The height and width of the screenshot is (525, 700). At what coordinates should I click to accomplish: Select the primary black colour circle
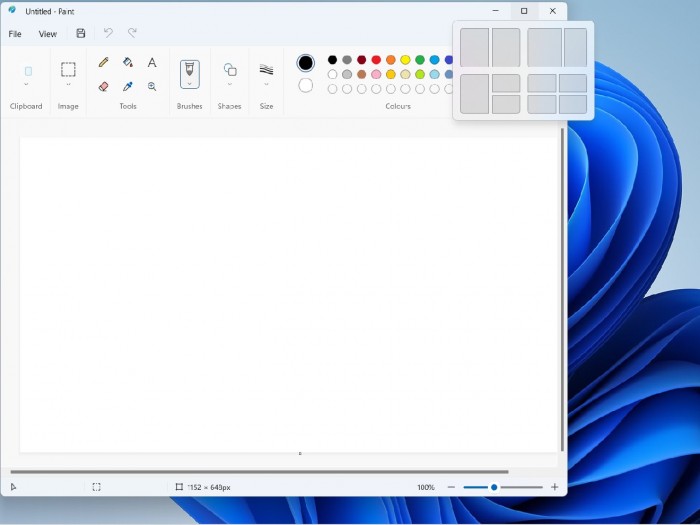tap(306, 63)
